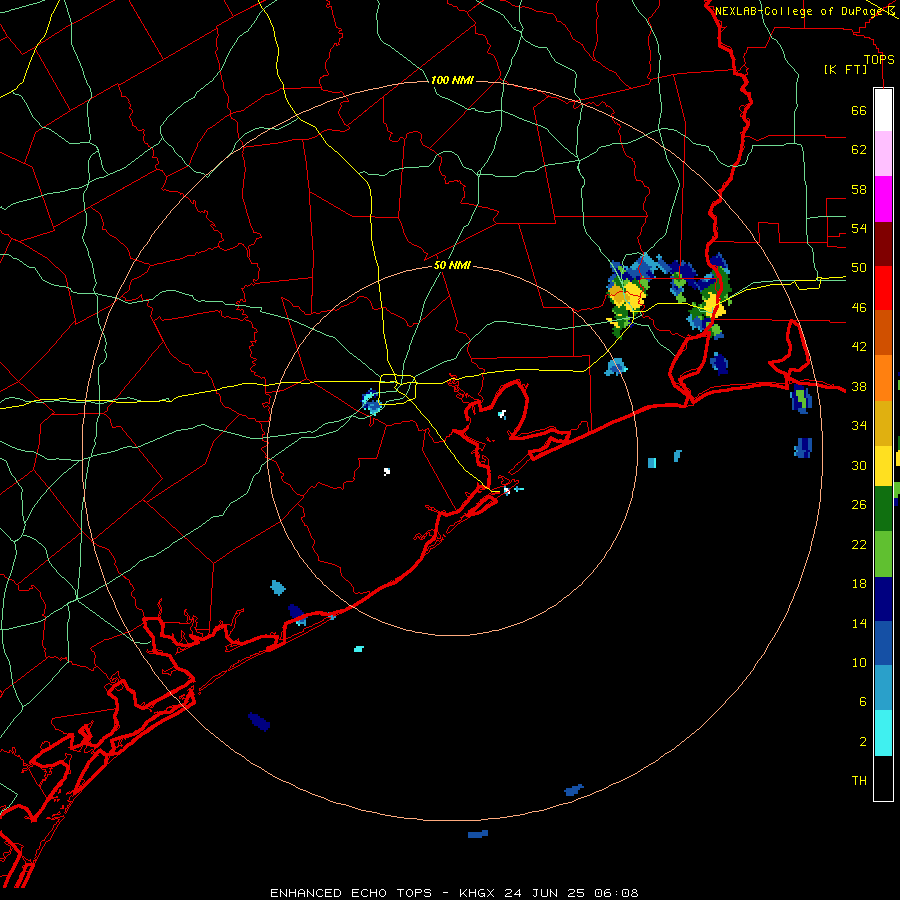
Task: Click the 22 value on legend
Action: coord(859,544)
